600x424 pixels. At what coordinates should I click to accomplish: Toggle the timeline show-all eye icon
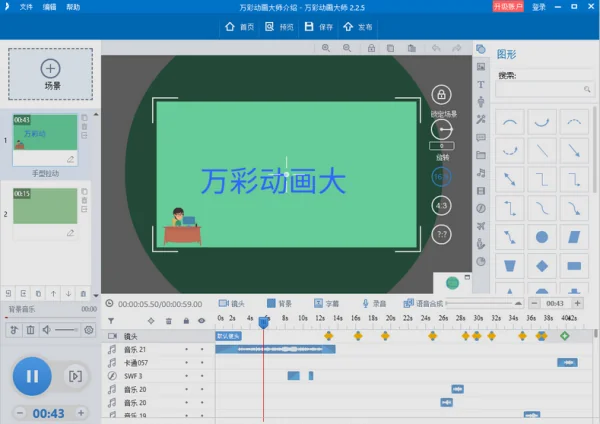202,321
